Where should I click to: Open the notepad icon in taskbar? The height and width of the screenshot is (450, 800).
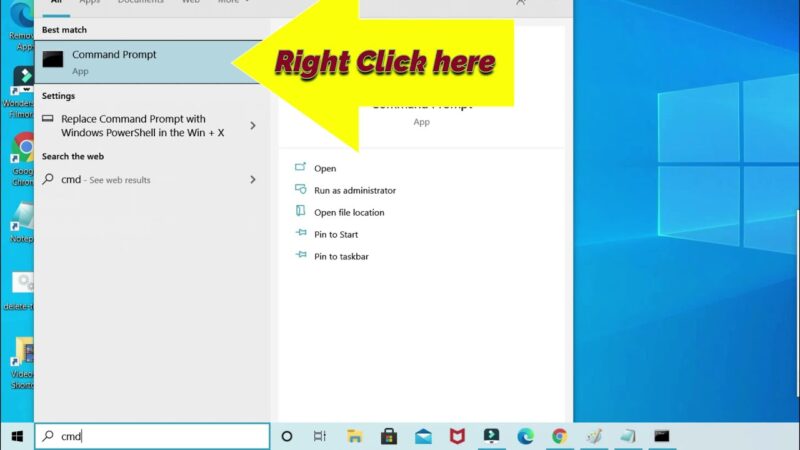click(628, 436)
